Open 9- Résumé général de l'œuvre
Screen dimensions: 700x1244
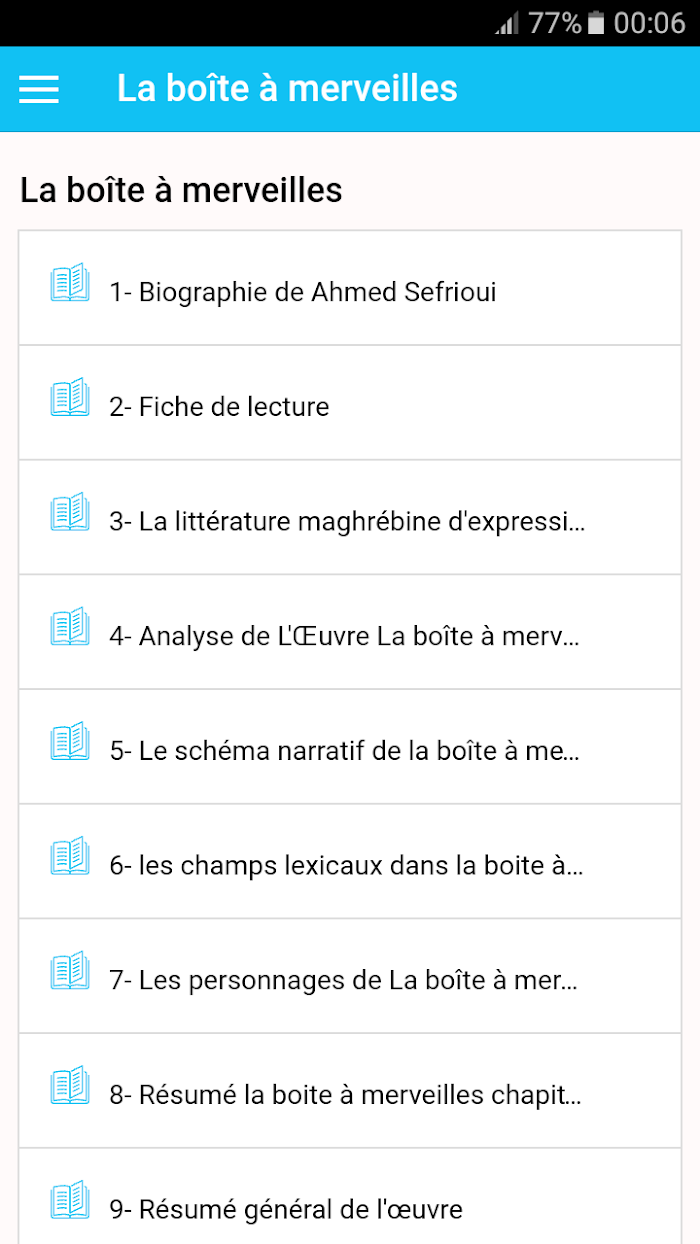point(350,1196)
